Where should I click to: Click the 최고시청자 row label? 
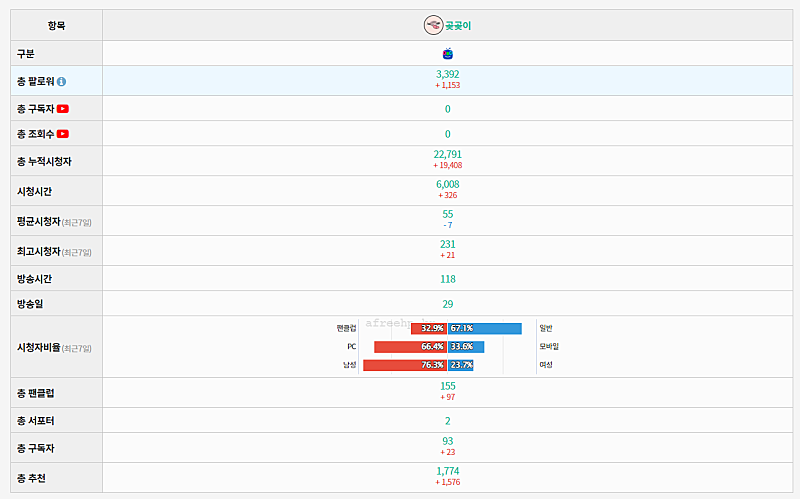39,252
